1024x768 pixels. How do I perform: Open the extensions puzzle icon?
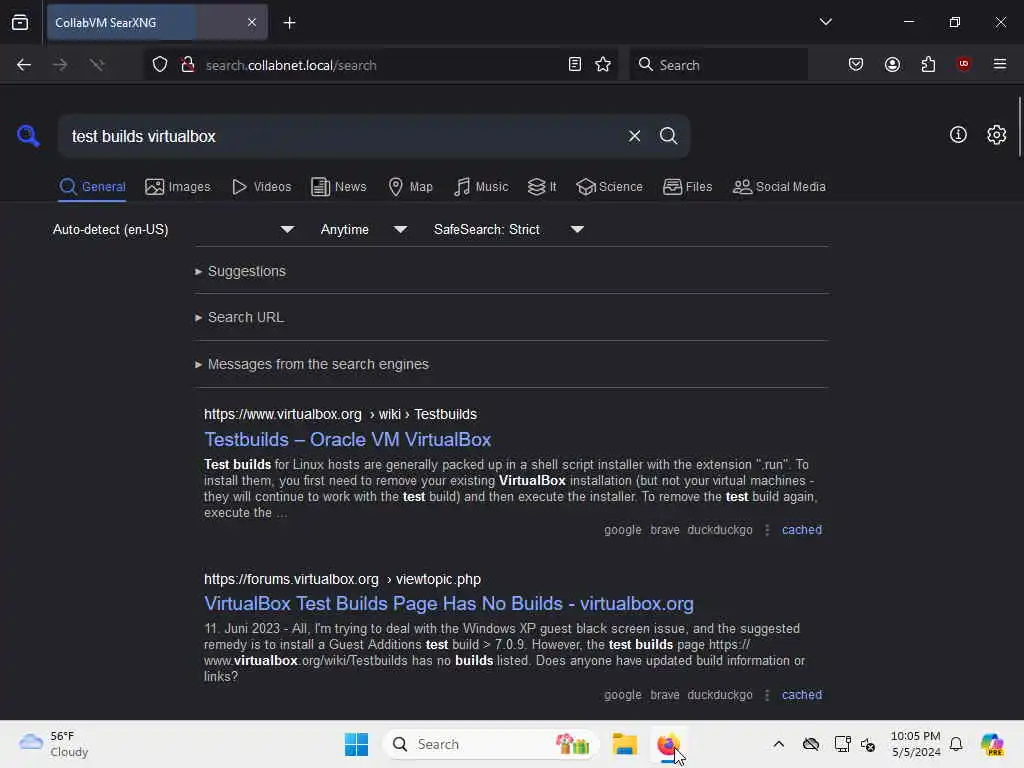coord(928,65)
